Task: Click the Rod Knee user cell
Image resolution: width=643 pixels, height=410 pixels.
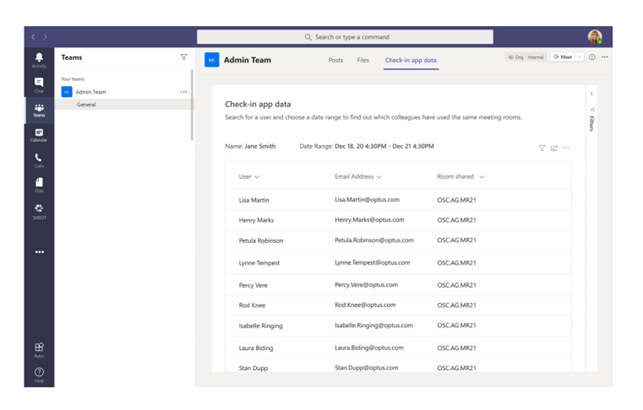Action: coord(252,305)
